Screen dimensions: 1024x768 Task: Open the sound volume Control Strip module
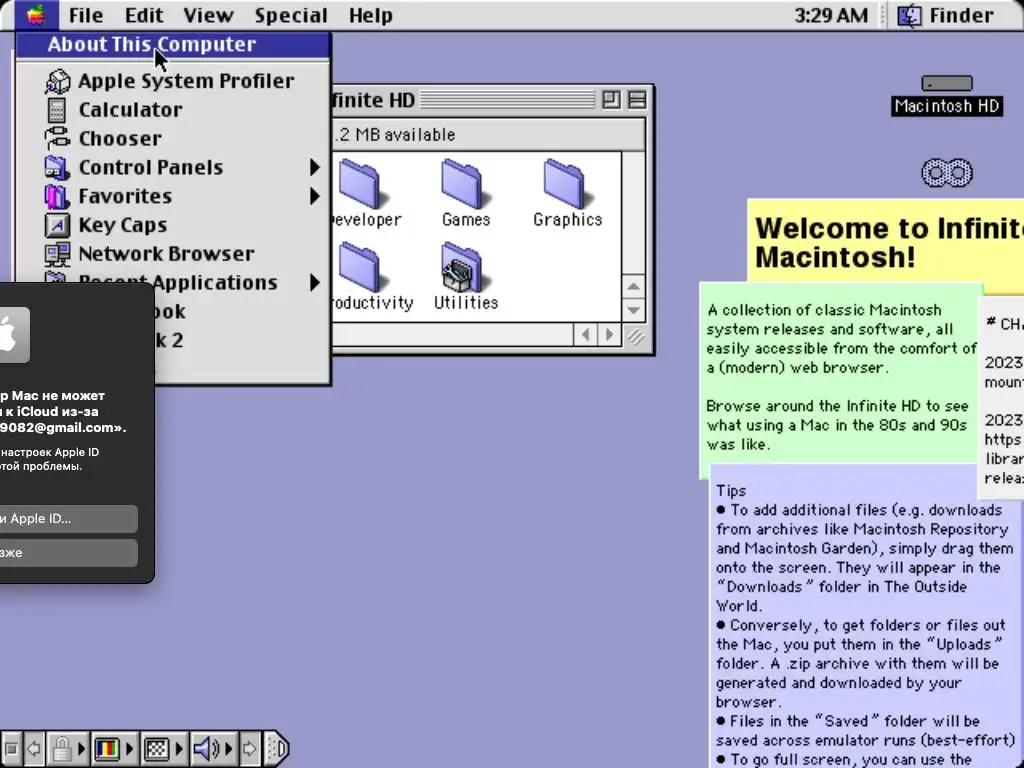[213, 748]
